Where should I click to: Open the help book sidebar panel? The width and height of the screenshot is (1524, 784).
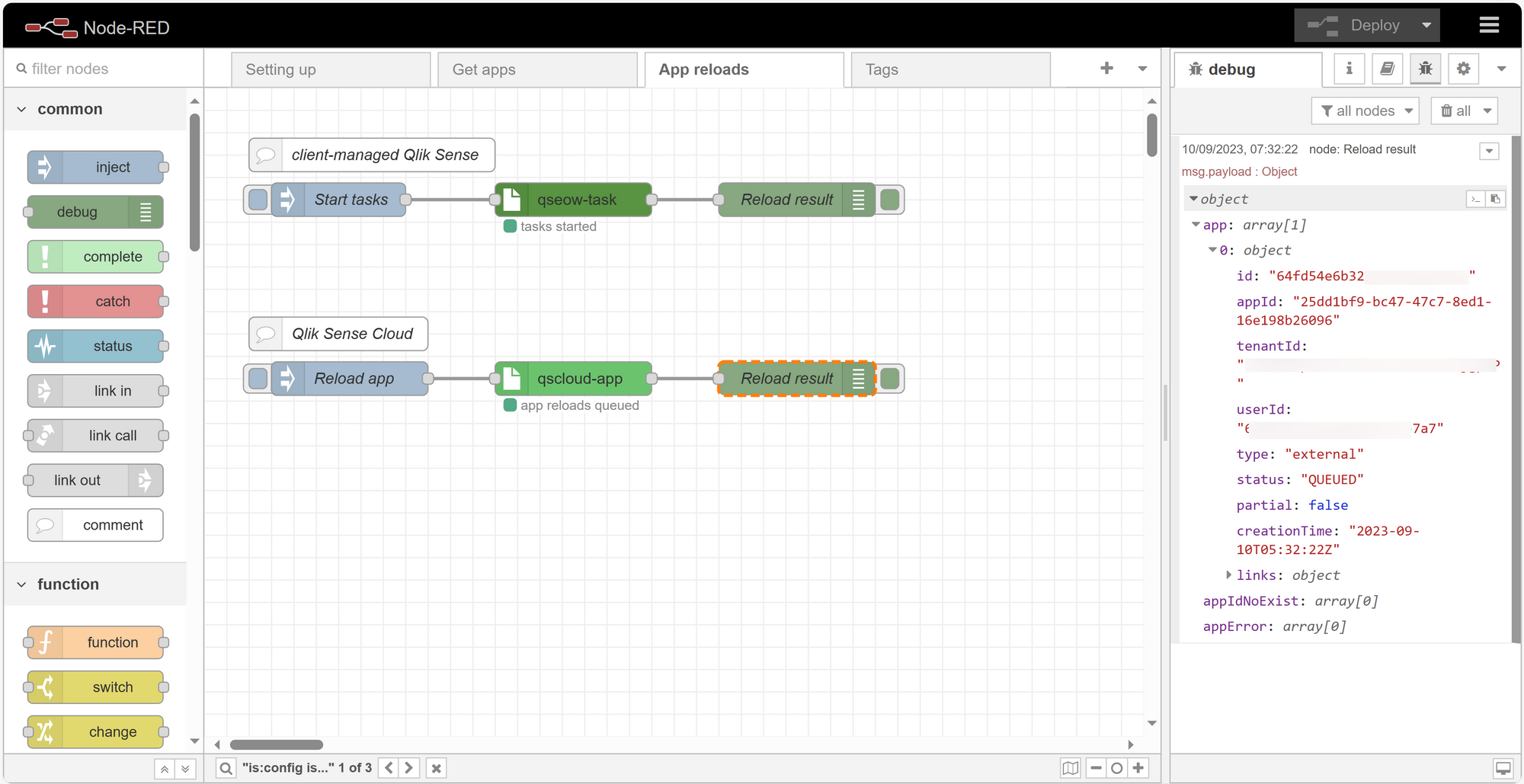pyautogui.click(x=1387, y=69)
